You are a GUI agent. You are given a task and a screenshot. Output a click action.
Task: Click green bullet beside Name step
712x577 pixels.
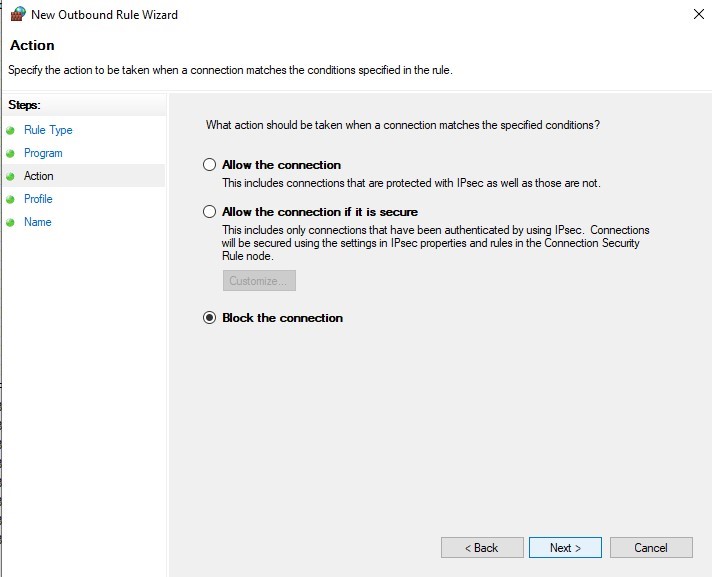pos(10,222)
